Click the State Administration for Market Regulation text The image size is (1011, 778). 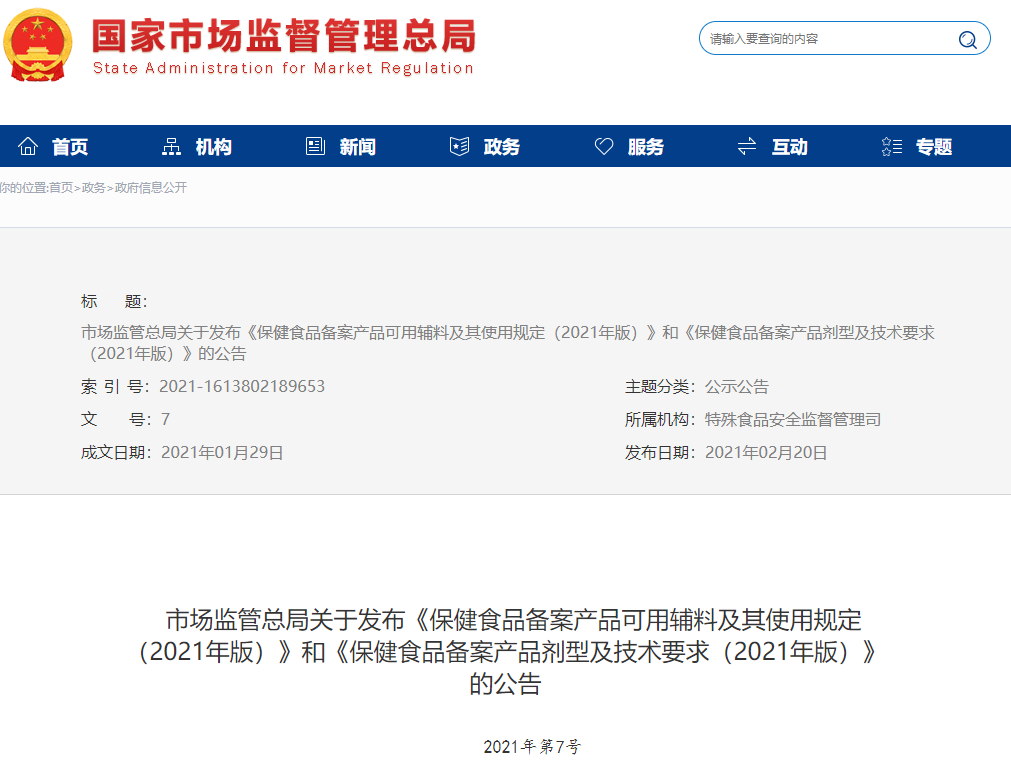click(283, 68)
